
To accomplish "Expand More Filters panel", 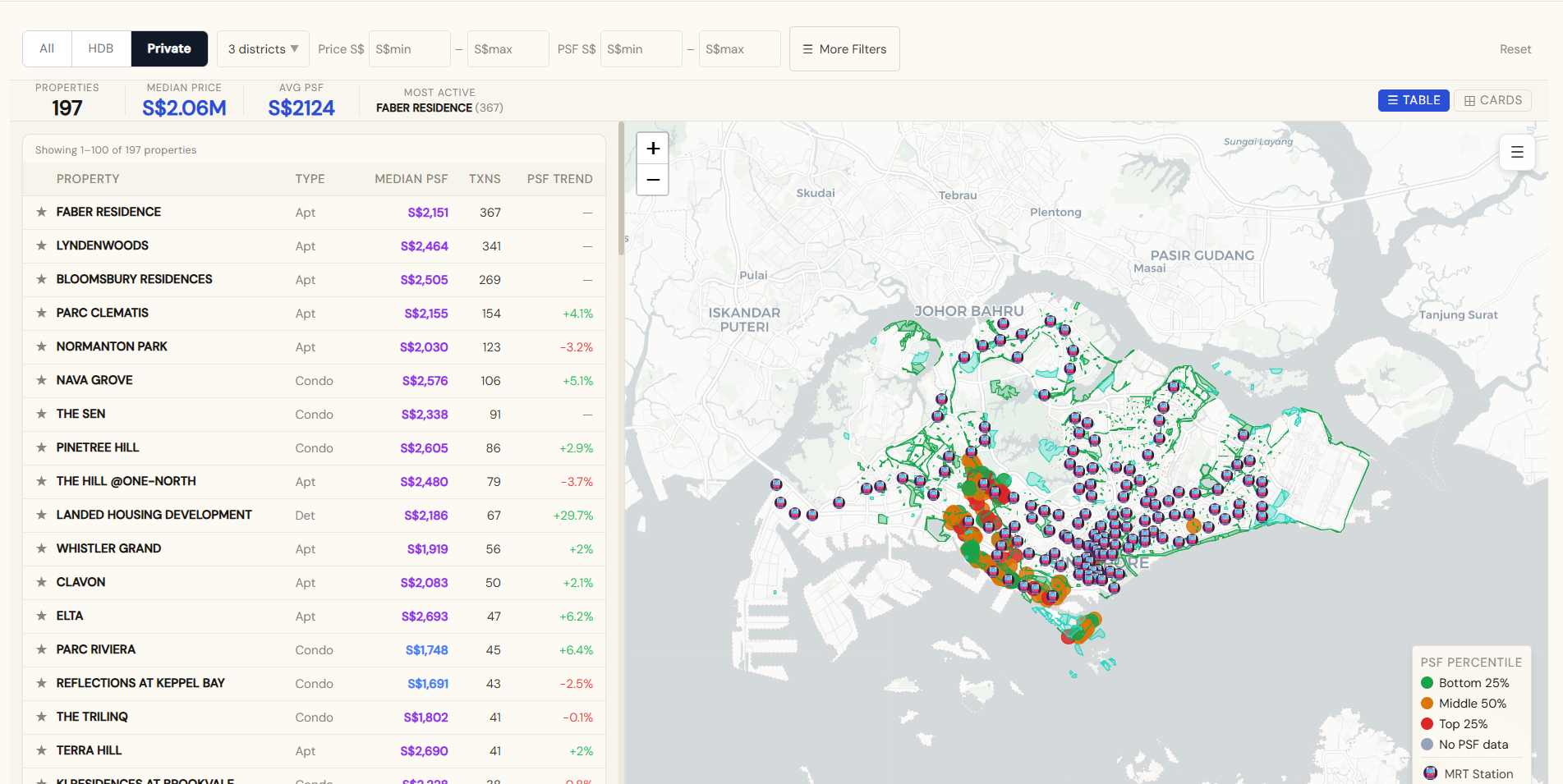I will (844, 49).
